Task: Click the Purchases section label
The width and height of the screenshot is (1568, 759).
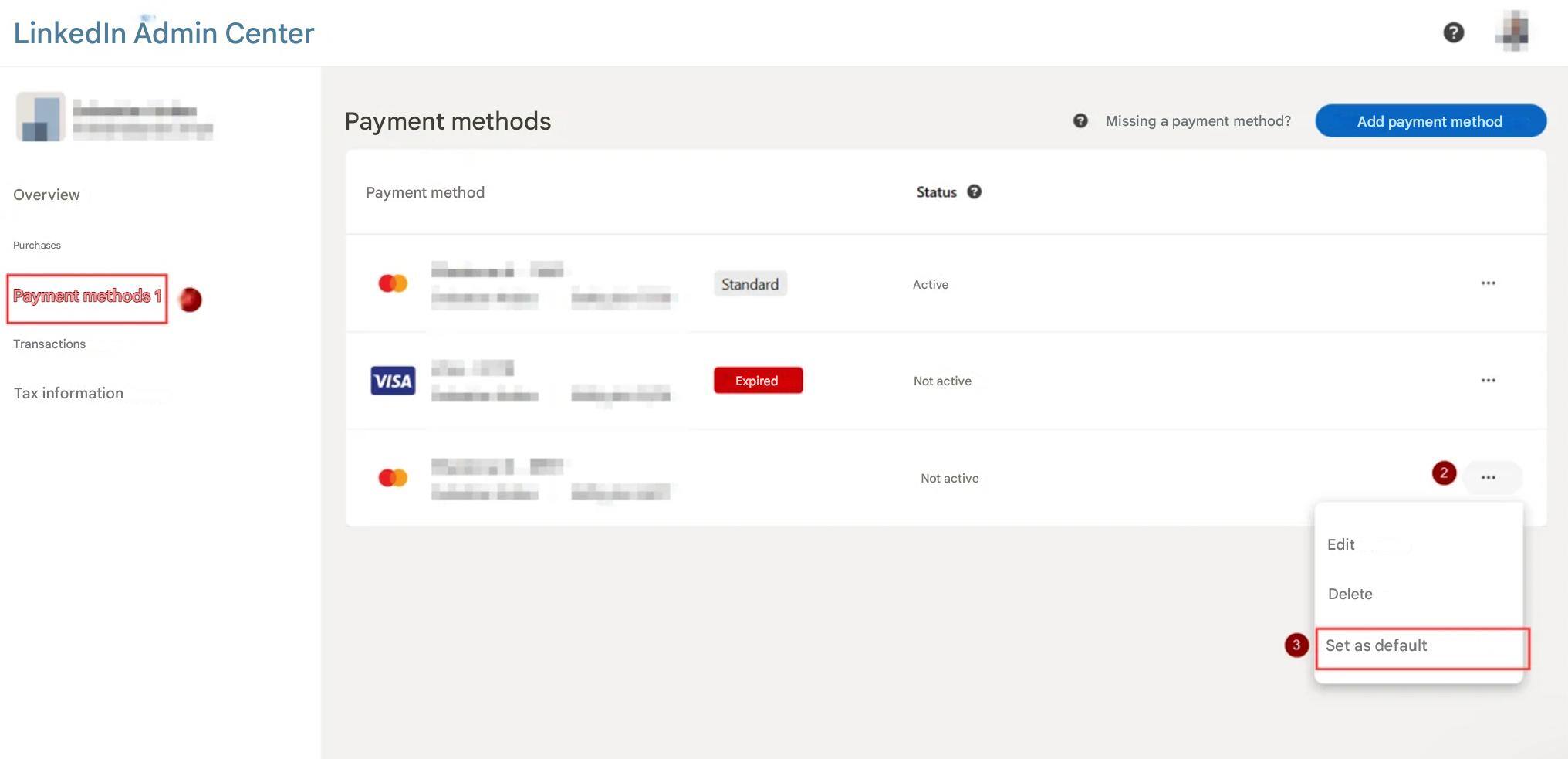Action: (x=37, y=246)
